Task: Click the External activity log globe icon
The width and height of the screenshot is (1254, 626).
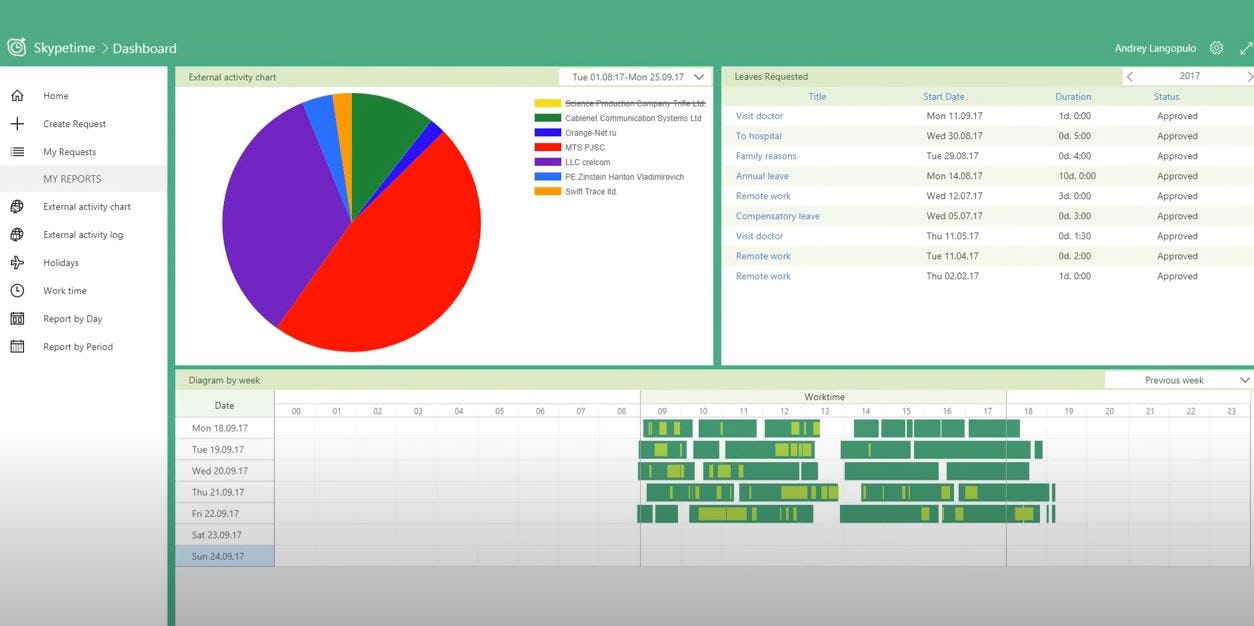Action: [x=17, y=235]
